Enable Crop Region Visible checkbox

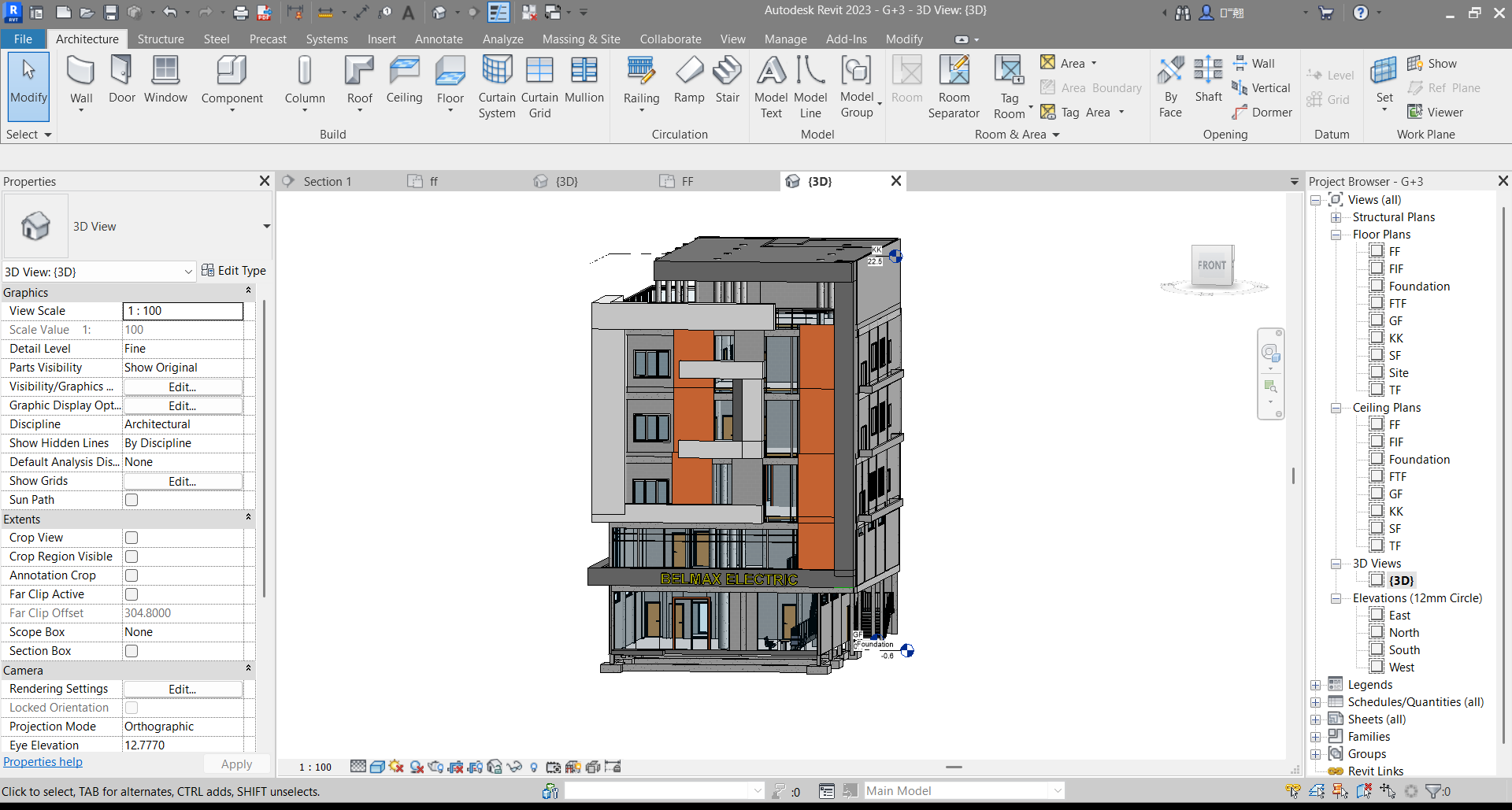click(132, 557)
